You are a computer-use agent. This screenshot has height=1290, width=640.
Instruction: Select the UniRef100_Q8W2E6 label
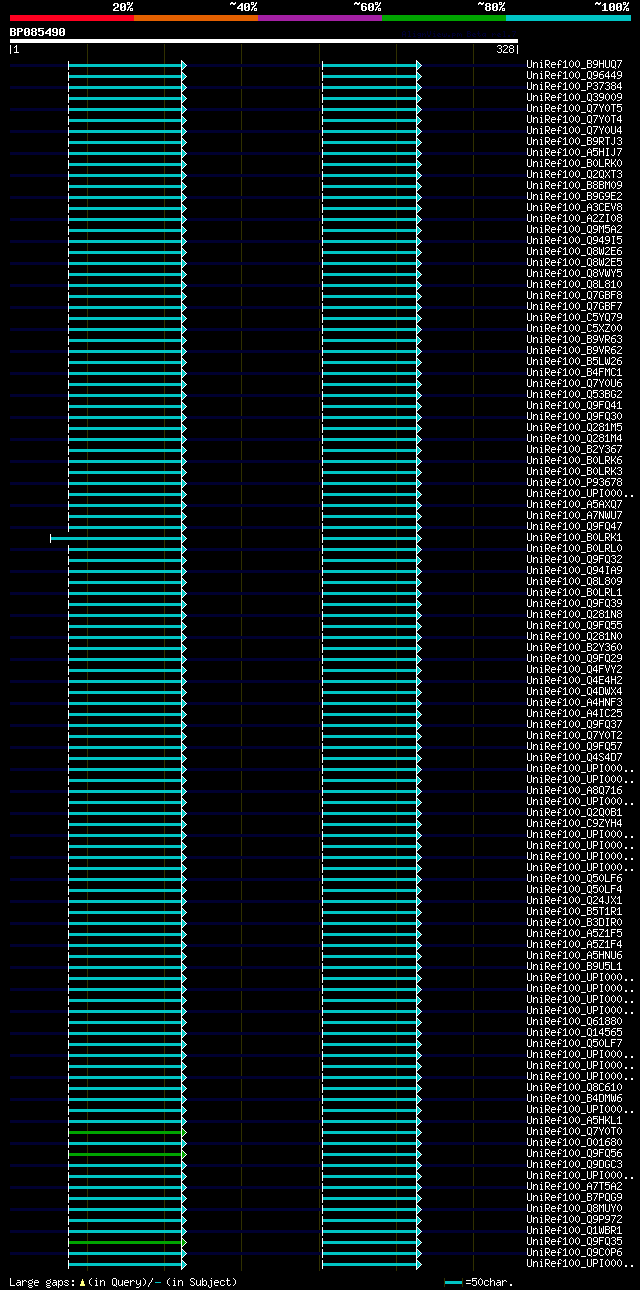575,252
